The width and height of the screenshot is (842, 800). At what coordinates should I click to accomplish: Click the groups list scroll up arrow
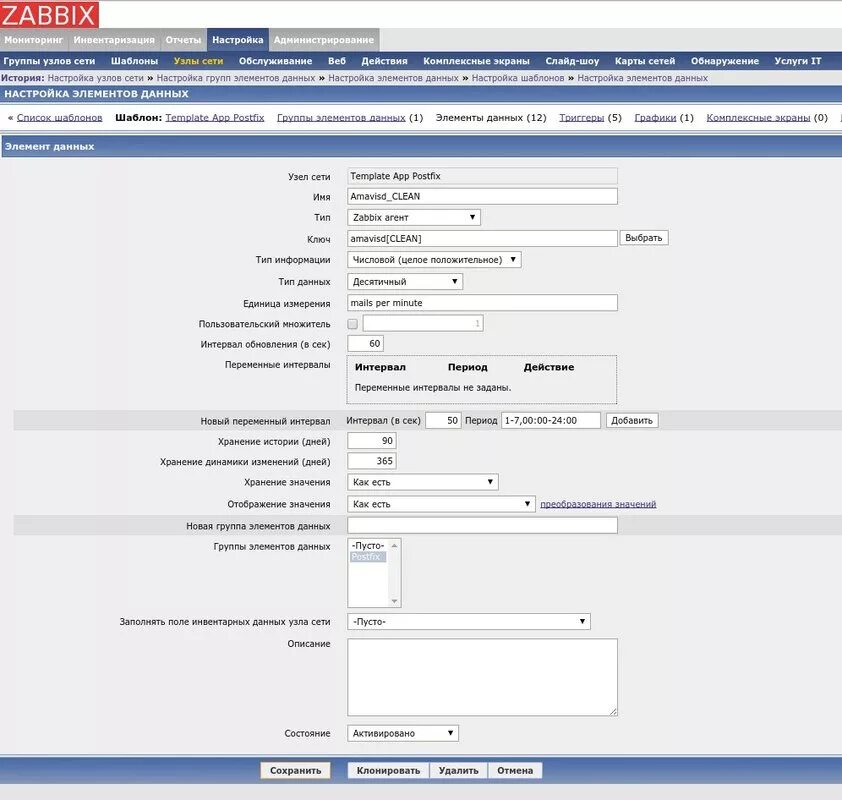(x=394, y=546)
